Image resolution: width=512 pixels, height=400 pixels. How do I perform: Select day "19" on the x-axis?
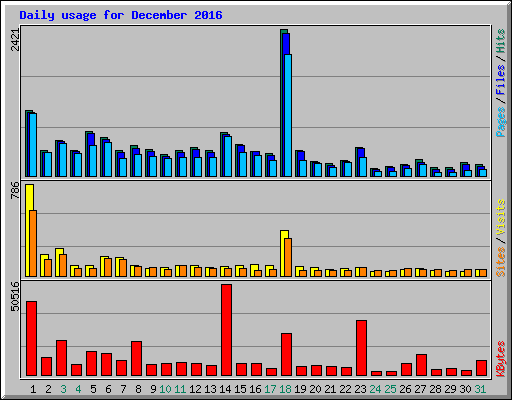[300, 389]
